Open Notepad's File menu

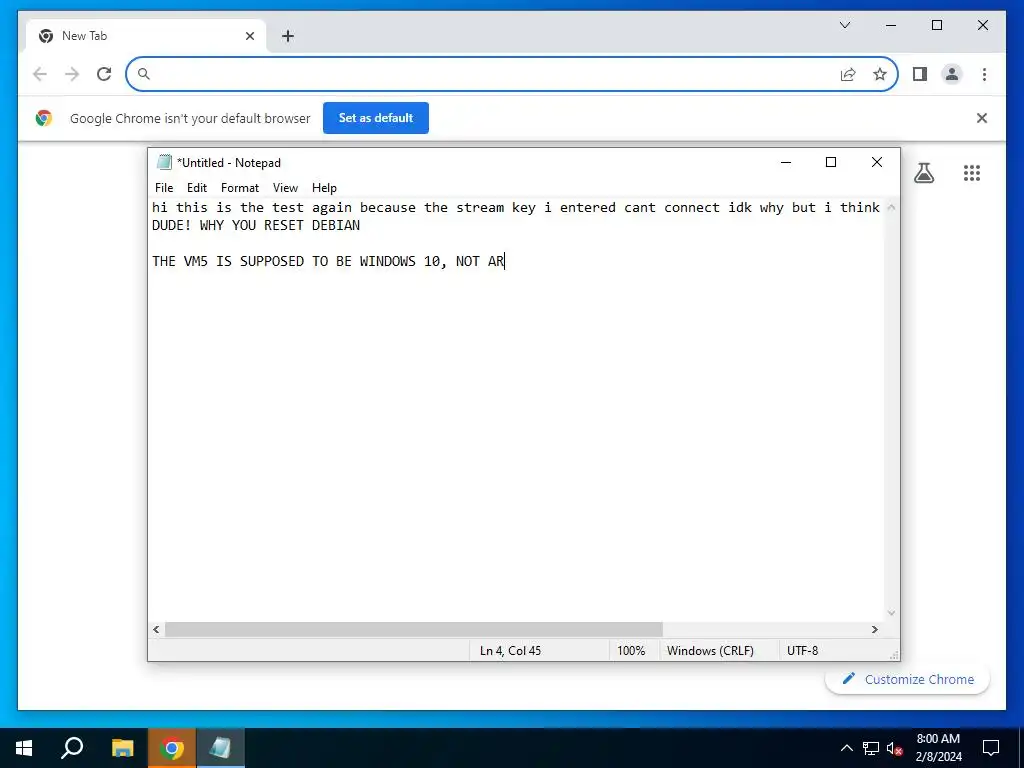(x=164, y=188)
